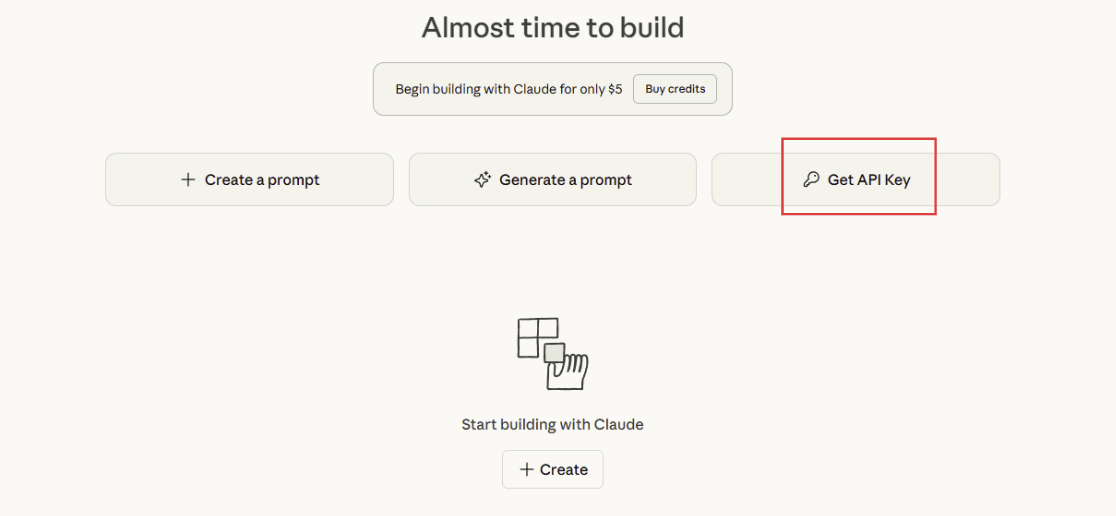The height and width of the screenshot is (516, 1116).
Task: Click the key icon beside Get API Key
Action: (811, 180)
